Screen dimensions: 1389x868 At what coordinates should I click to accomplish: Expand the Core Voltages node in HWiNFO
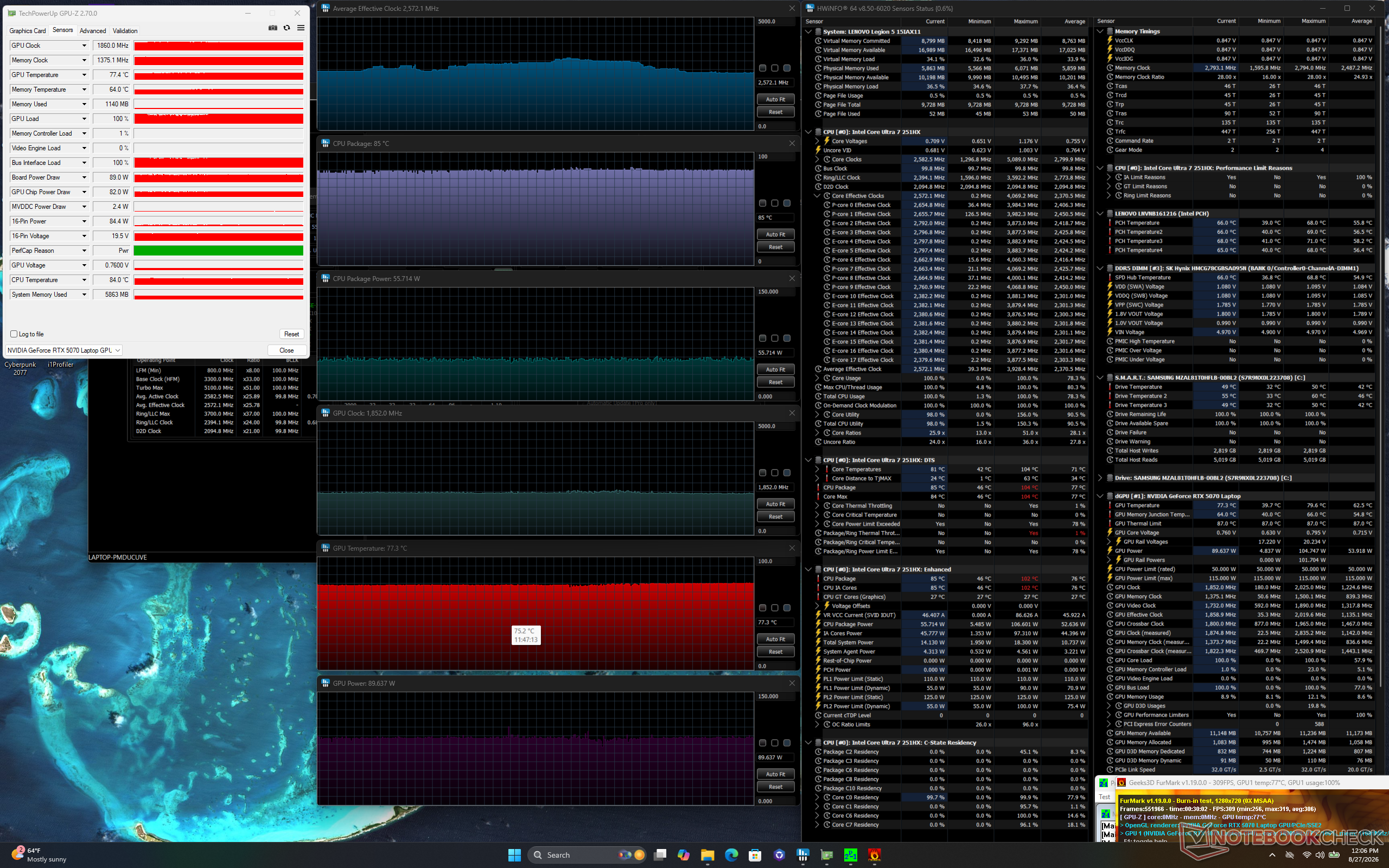817,141
